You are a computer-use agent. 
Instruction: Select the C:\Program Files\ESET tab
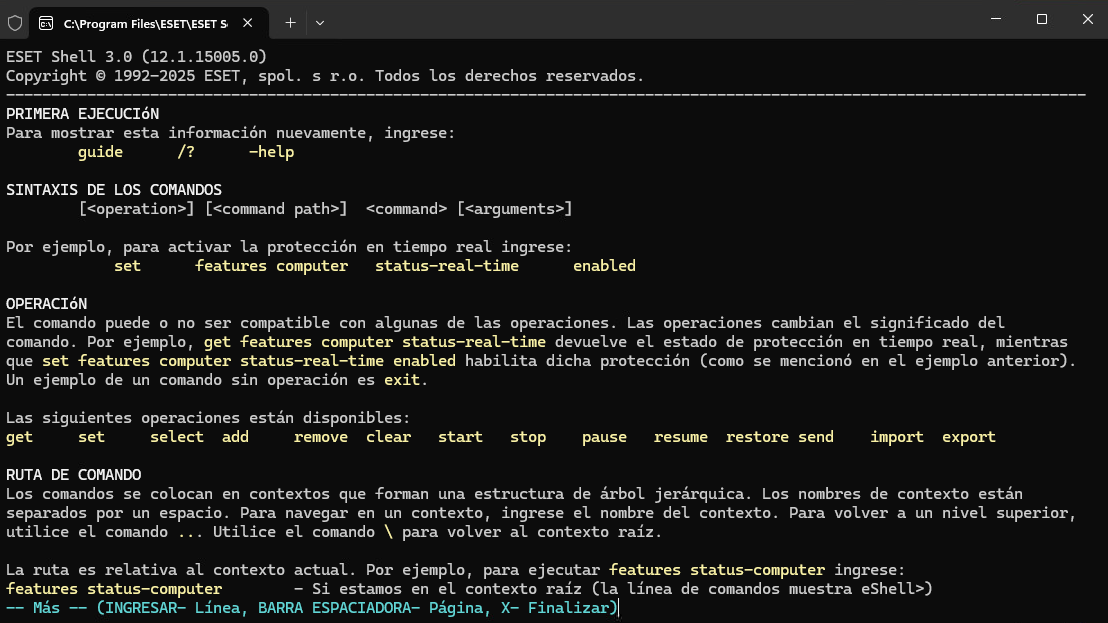[144, 21]
